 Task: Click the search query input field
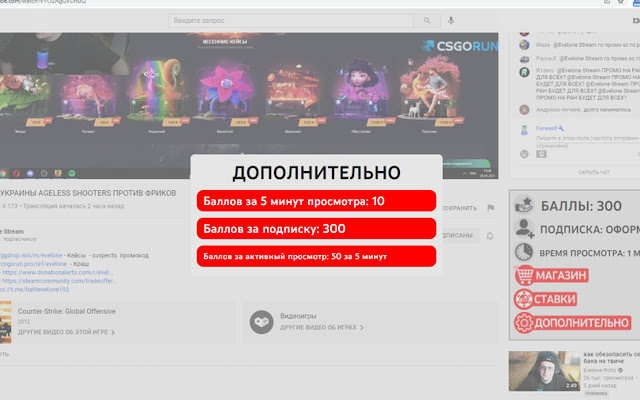point(291,20)
